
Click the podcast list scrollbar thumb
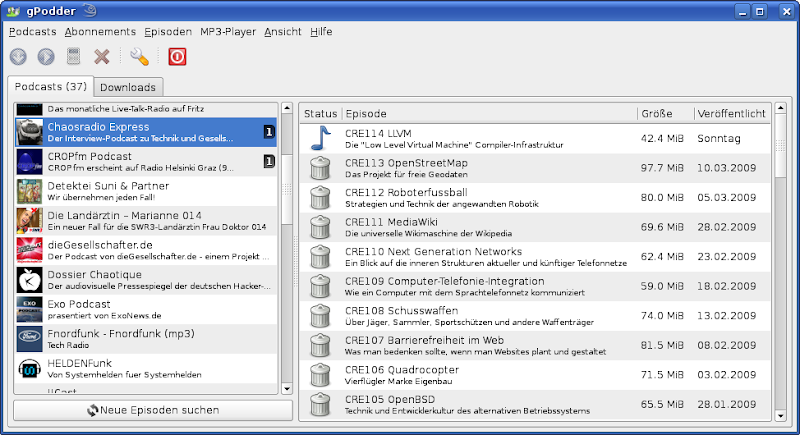(287, 190)
